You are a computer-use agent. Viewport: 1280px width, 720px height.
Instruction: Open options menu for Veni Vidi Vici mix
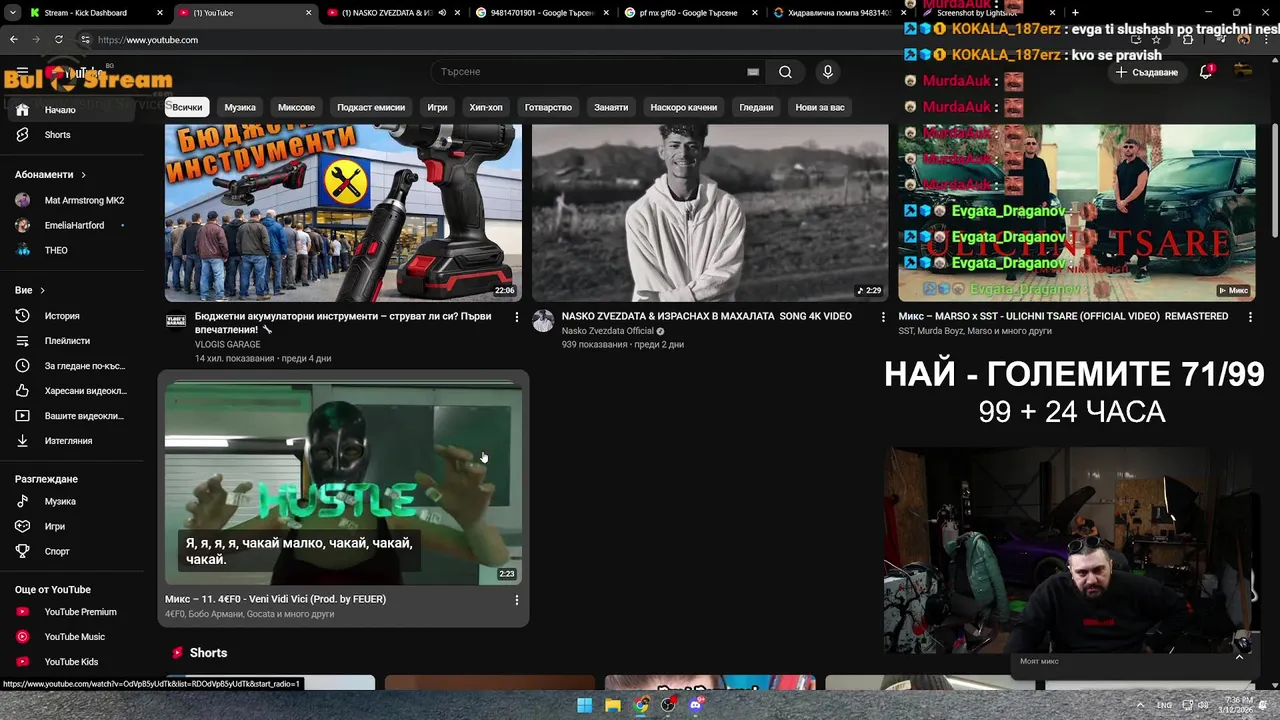[x=516, y=600]
